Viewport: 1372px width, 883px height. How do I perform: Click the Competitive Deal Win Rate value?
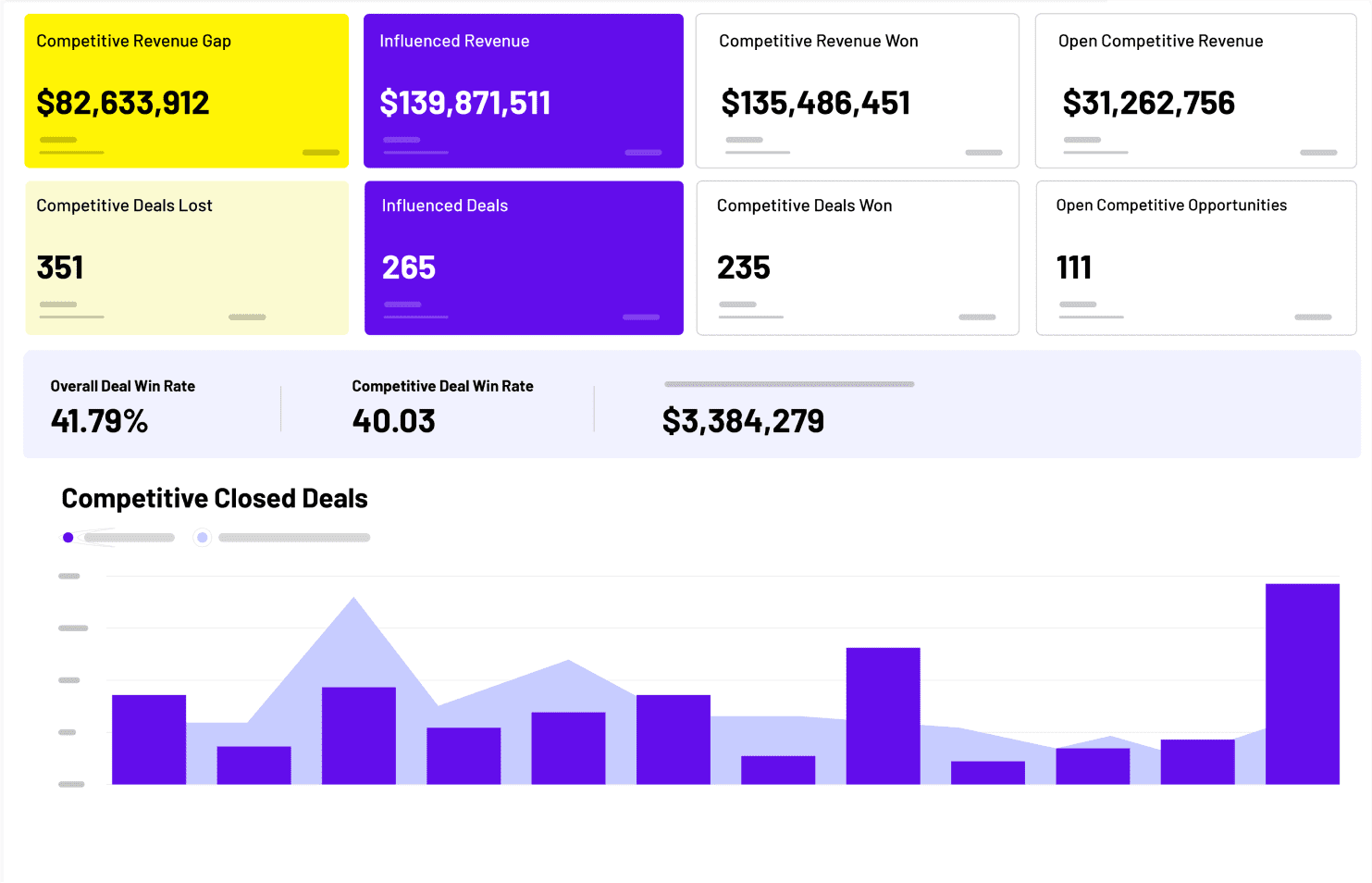pyautogui.click(x=393, y=421)
